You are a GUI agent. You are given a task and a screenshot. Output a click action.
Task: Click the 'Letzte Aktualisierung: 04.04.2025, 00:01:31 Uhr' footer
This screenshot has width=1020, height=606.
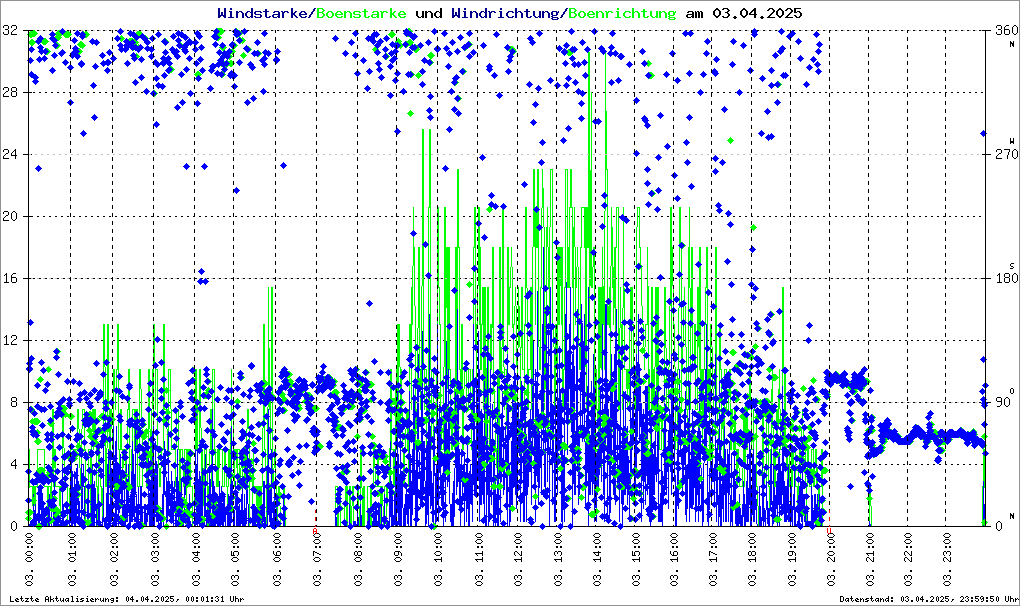[127, 599]
